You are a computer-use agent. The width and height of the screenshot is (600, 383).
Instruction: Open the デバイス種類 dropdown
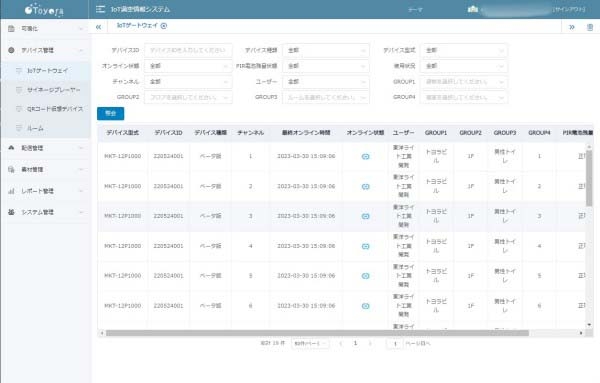326,50
